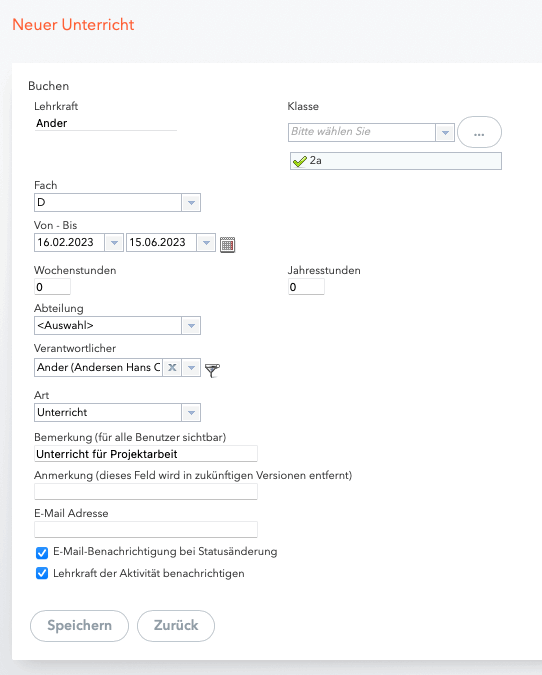Open the end date 15.06.2023 dropdown
Image resolution: width=542 pixels, height=675 pixels.
point(206,243)
